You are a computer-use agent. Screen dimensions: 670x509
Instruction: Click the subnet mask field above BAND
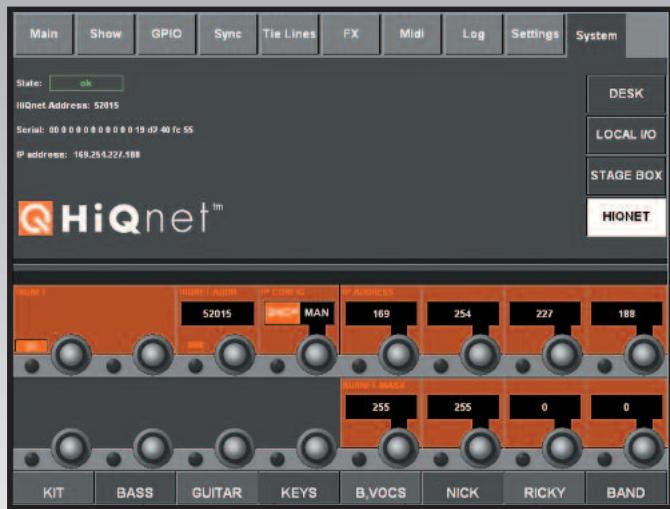(626, 407)
